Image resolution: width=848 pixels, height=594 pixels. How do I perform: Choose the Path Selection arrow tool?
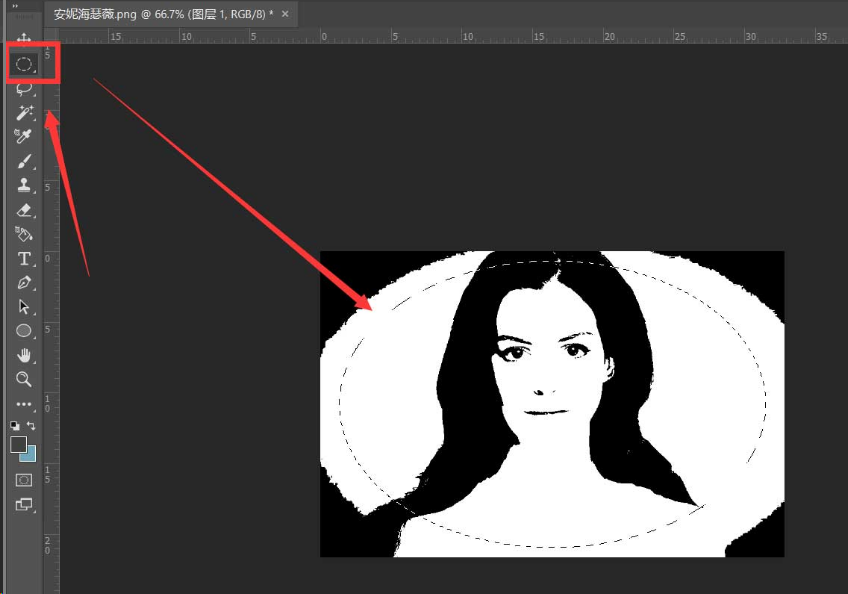pos(24,307)
